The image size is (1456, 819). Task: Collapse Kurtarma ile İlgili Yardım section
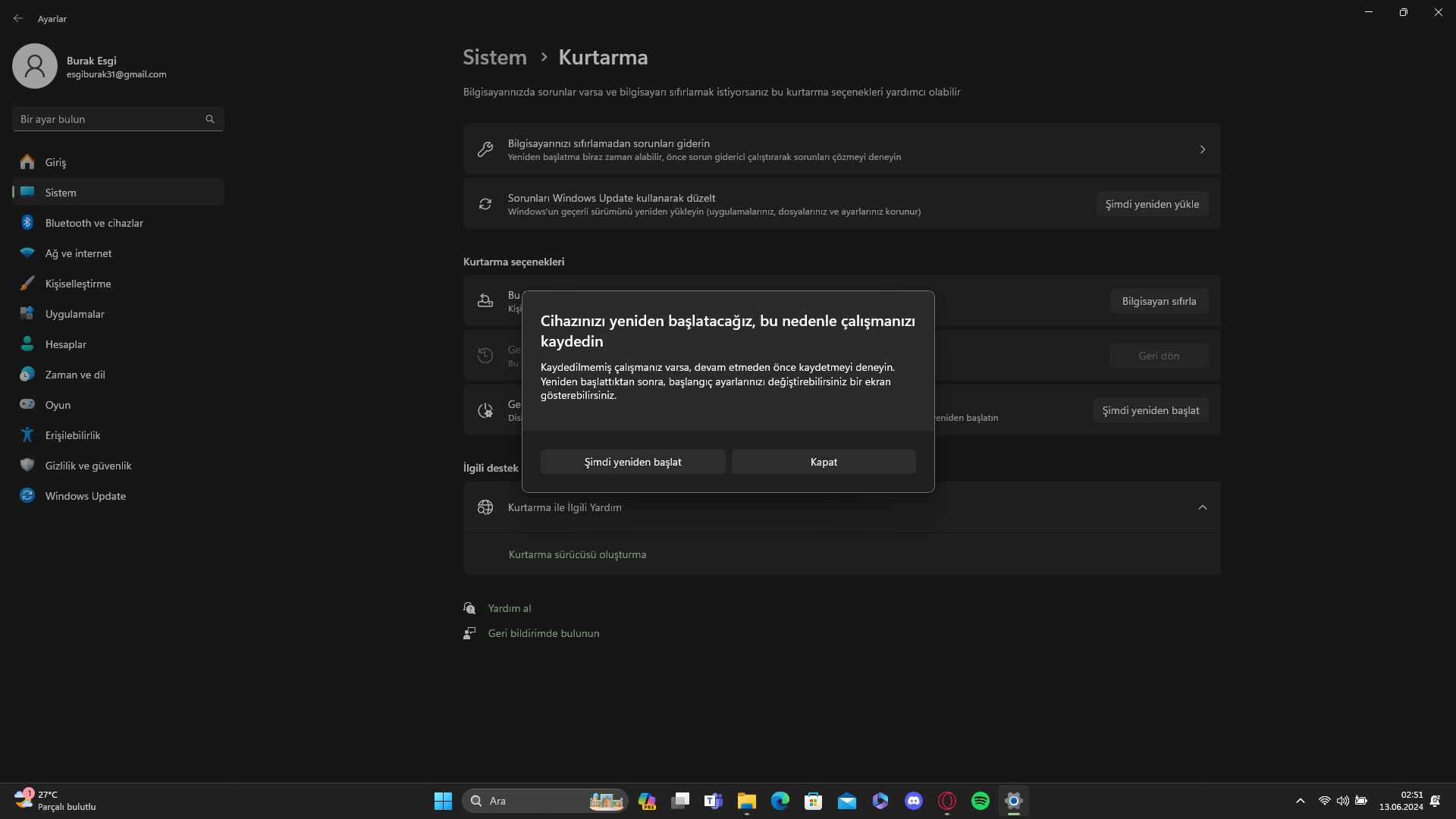point(1202,507)
